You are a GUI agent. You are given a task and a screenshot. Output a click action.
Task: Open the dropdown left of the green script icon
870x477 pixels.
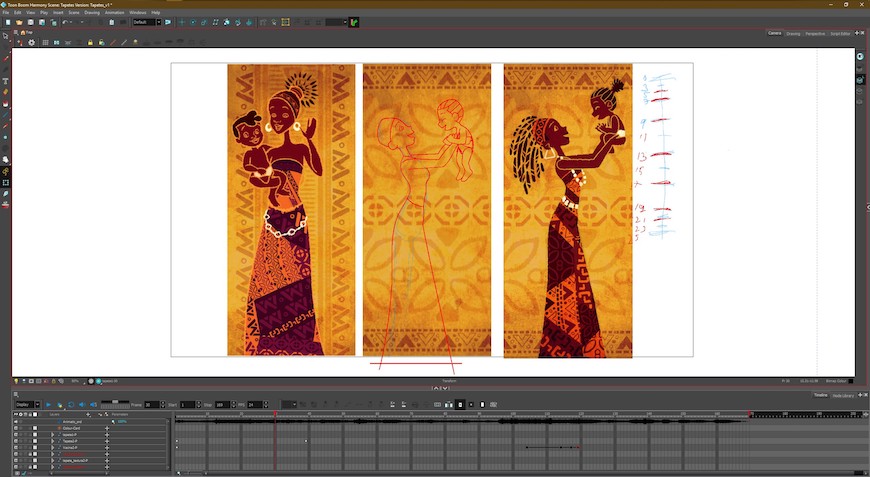click(x=336, y=22)
